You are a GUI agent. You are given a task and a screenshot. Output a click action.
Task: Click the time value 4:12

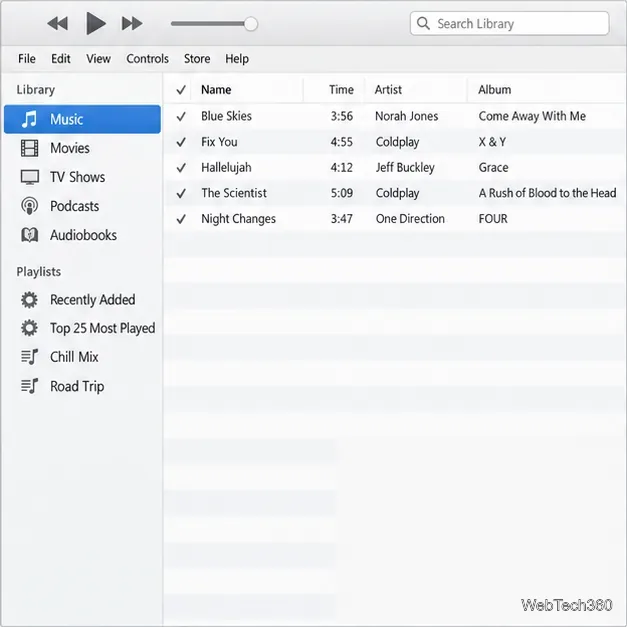point(342,168)
